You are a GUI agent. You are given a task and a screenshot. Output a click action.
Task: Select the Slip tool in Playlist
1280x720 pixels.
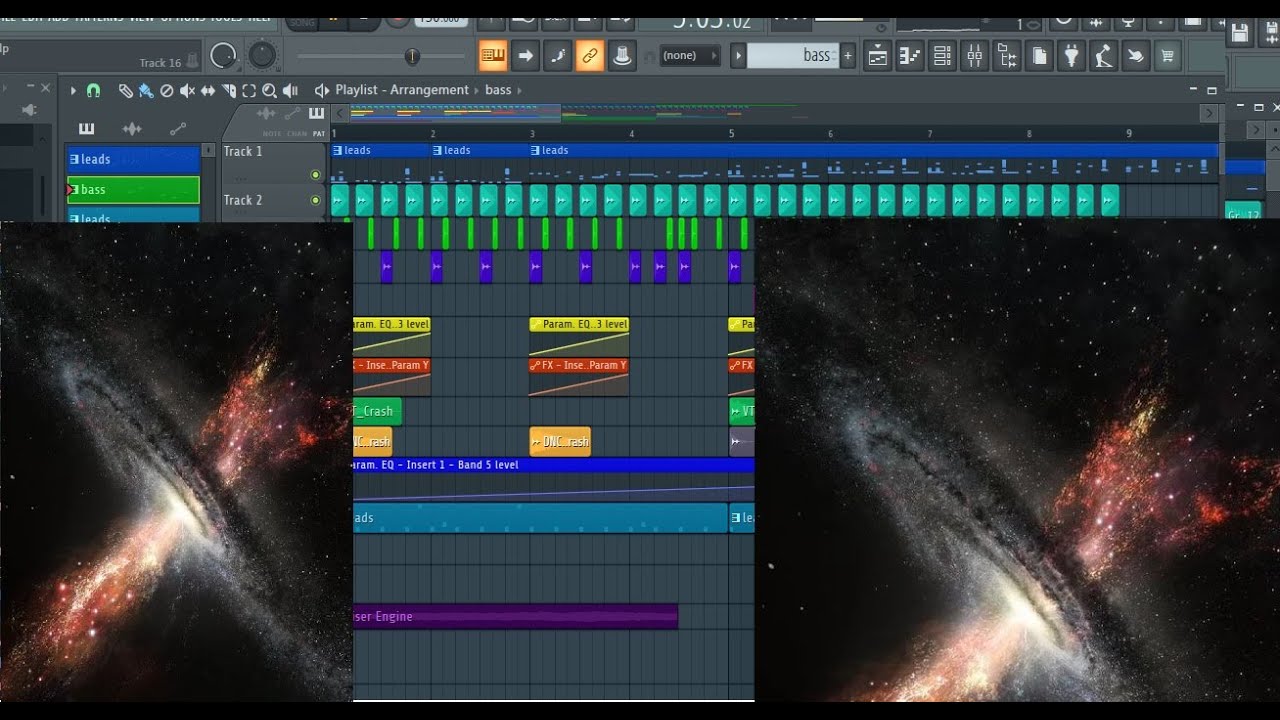point(208,90)
